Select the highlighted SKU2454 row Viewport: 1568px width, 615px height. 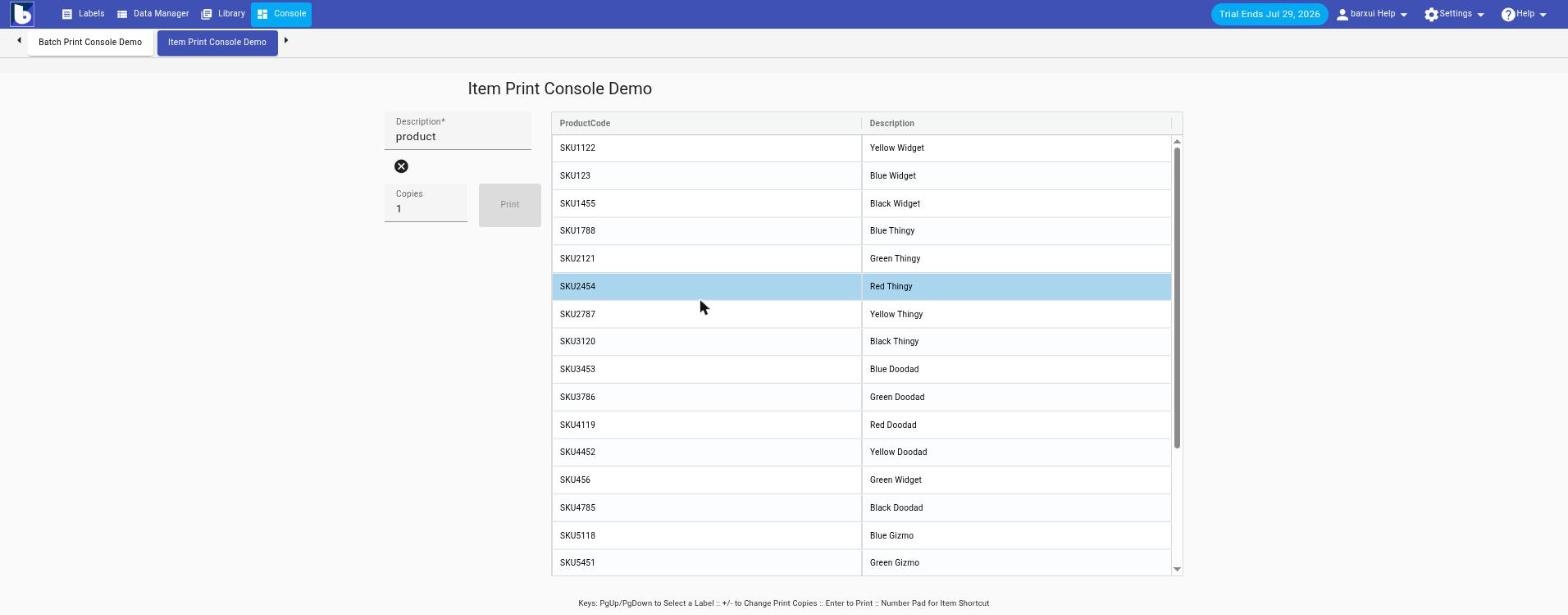pos(861,287)
